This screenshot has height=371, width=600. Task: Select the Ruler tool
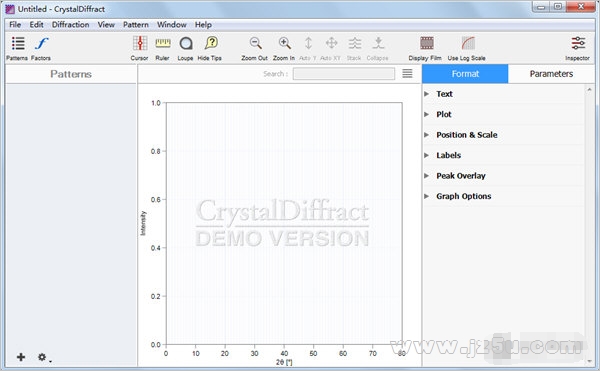[163, 43]
